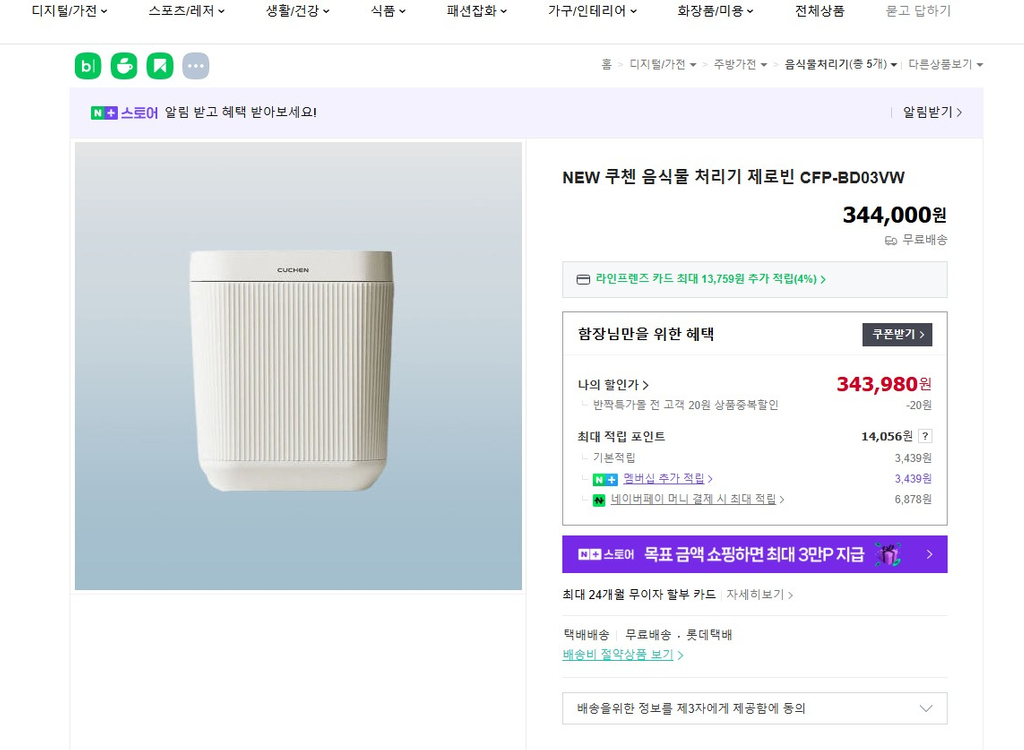Open the 음식물처리기 breadcrumb dropdown
1024x750 pixels.
(840, 65)
